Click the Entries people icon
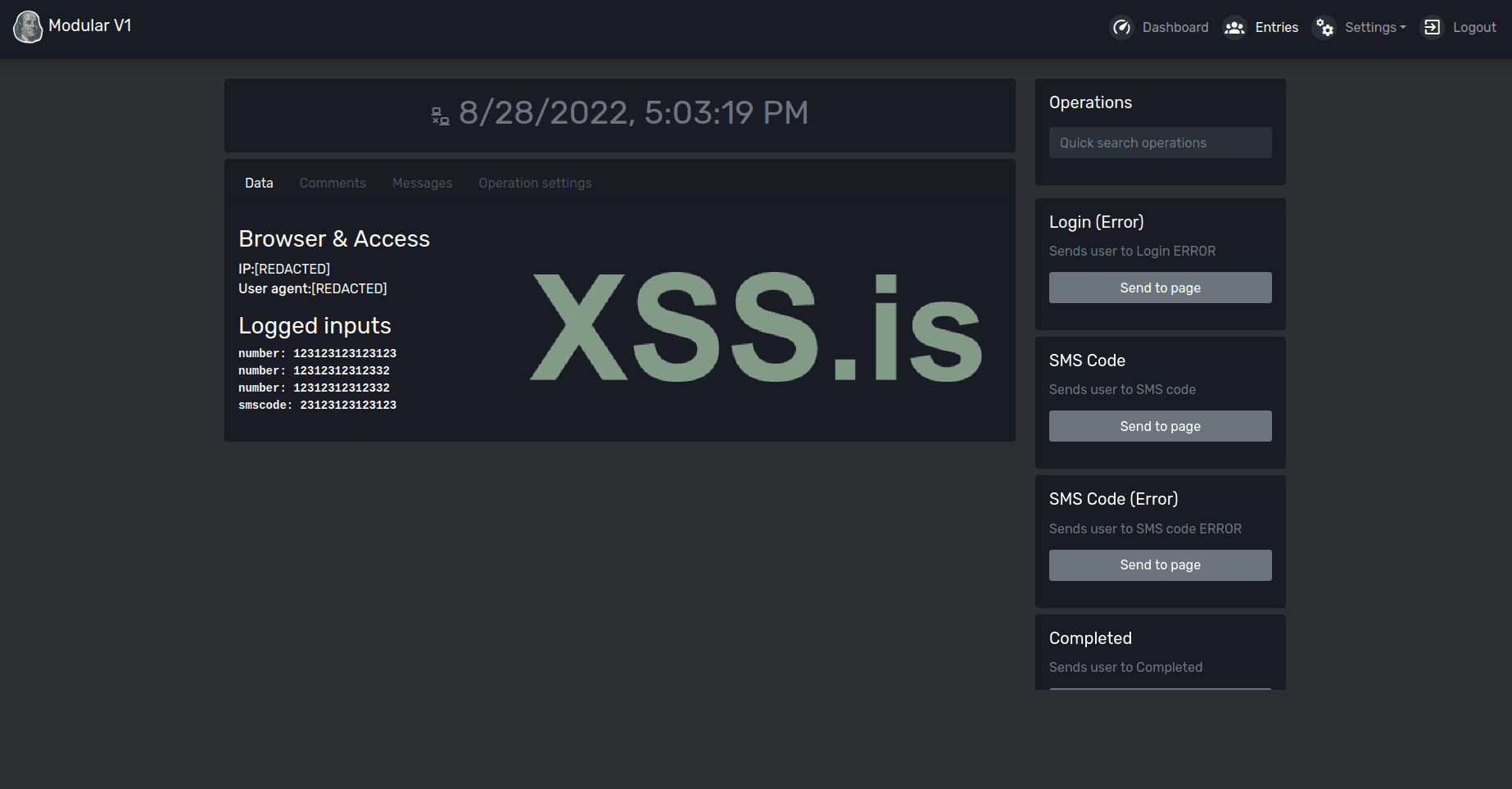Viewport: 1512px width, 789px height. tap(1234, 28)
